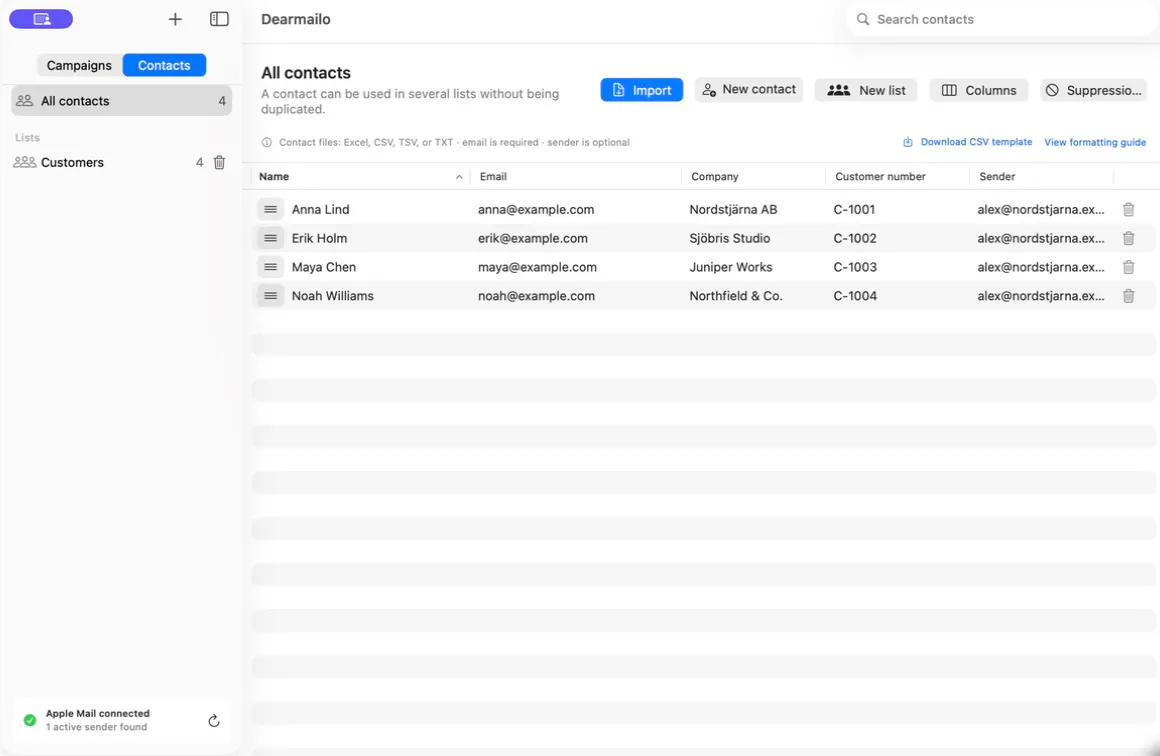Click the Juniper Works company cell

731,267
